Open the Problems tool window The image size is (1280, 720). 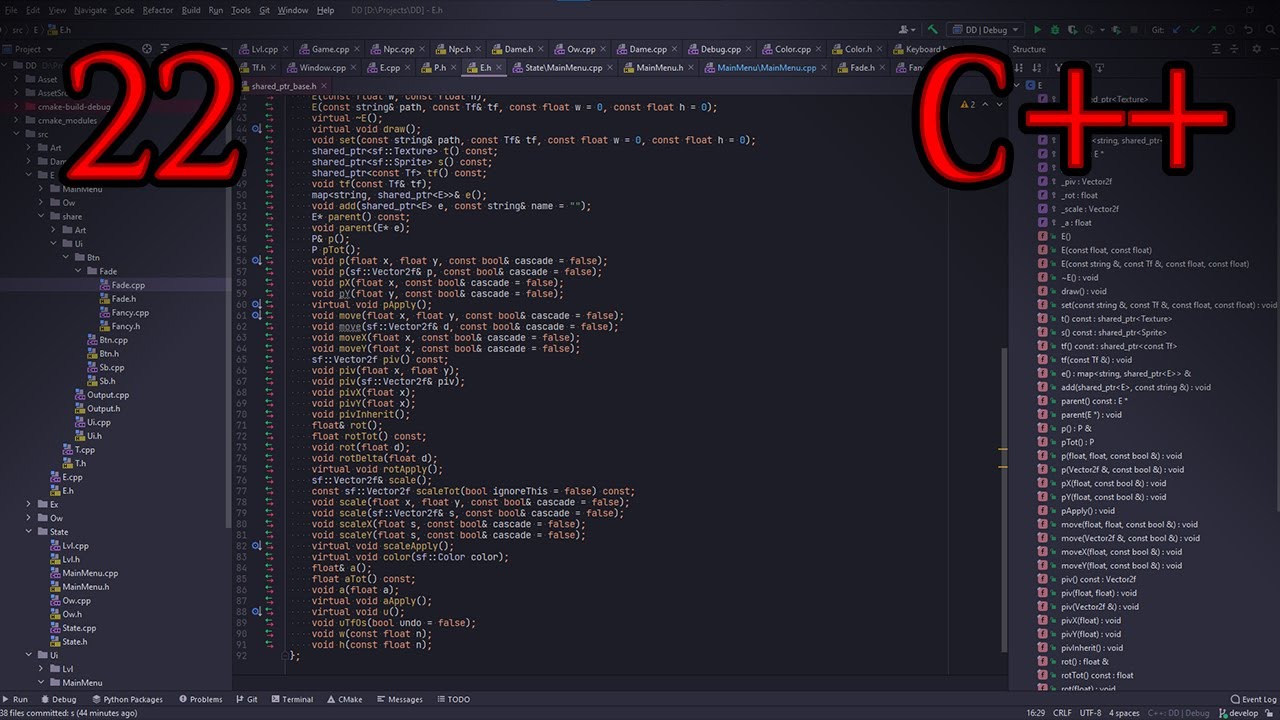(200, 700)
